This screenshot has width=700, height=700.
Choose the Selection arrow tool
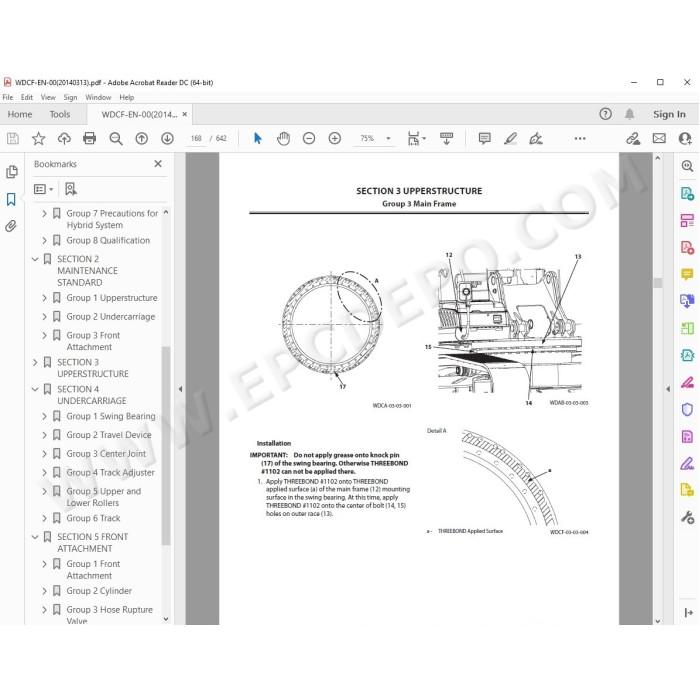258,138
